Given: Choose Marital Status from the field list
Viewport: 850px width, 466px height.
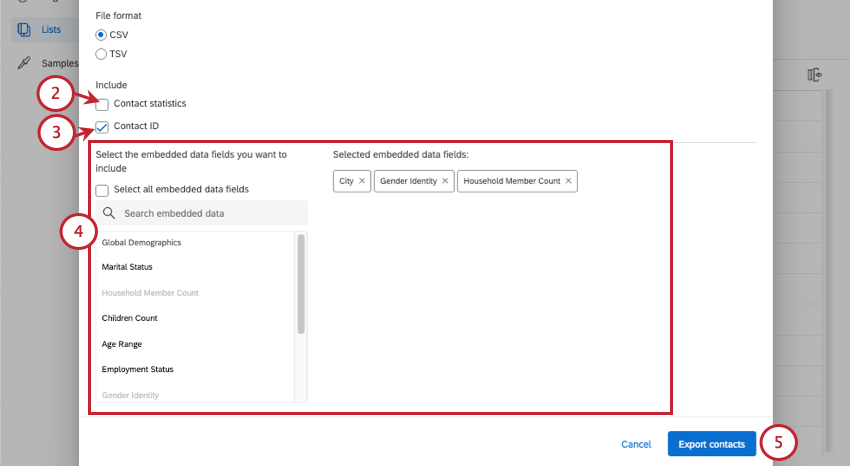Looking at the screenshot, I should click(x=127, y=267).
